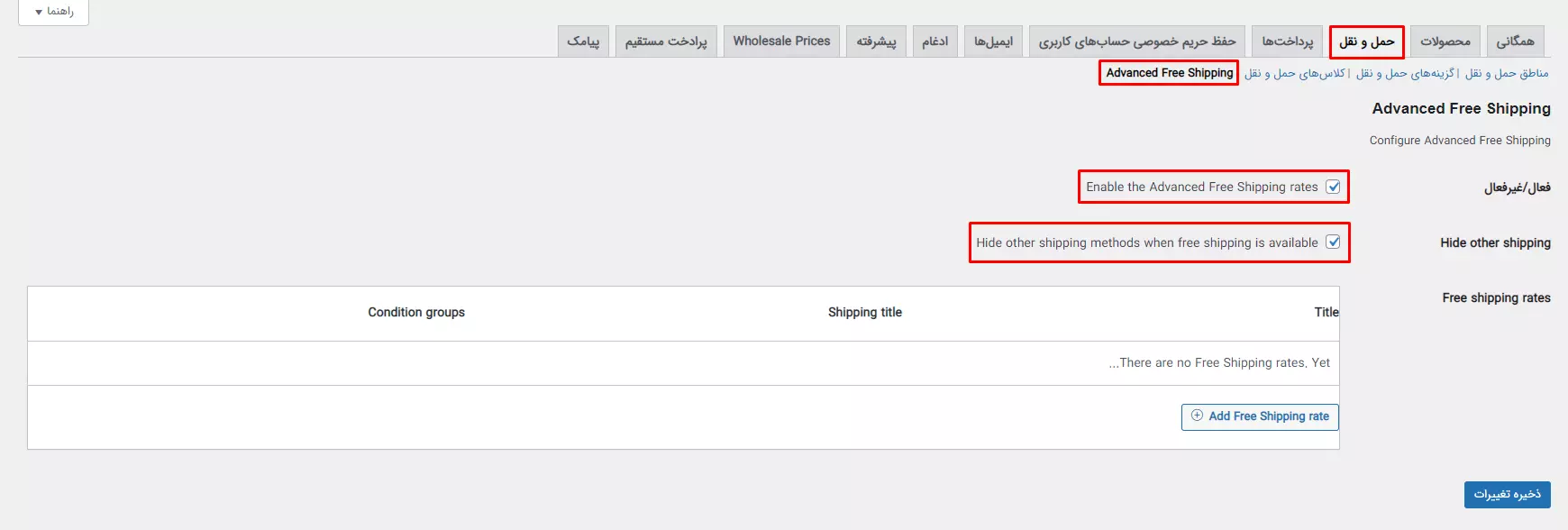Save changes with the ذخیره تغییرات button
The width and height of the screenshot is (1568, 530).
(x=1507, y=494)
